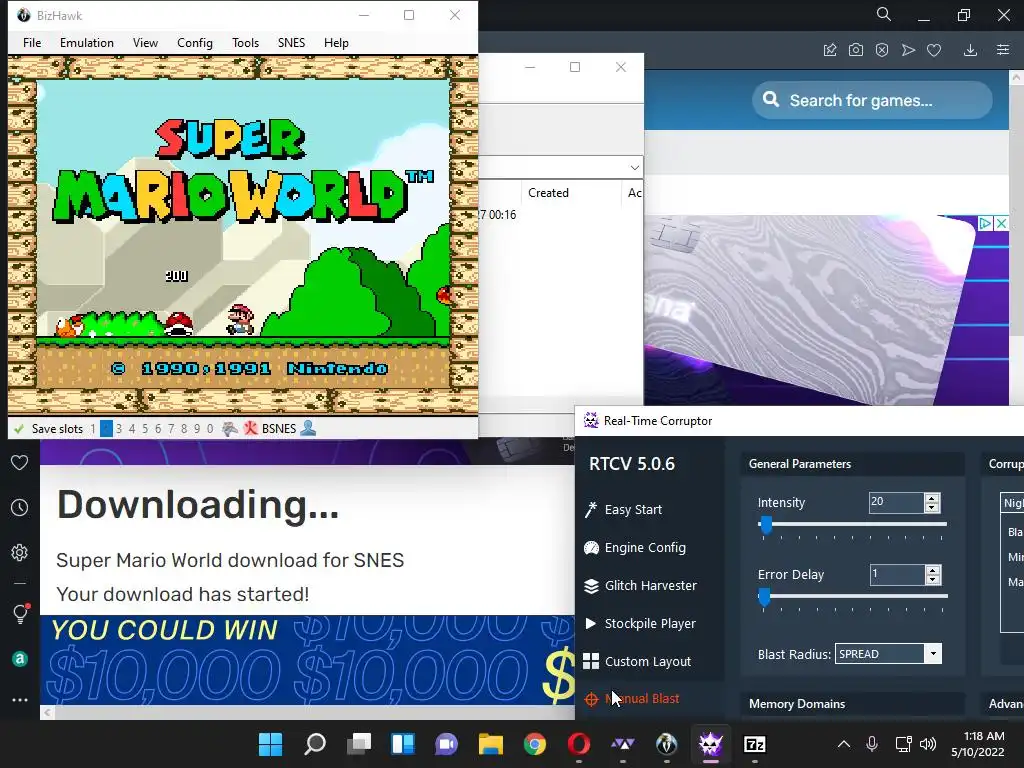The image size is (1024, 768).
Task: Click the shield ad-blocker icon in Opera toolbar
Action: coord(882,50)
